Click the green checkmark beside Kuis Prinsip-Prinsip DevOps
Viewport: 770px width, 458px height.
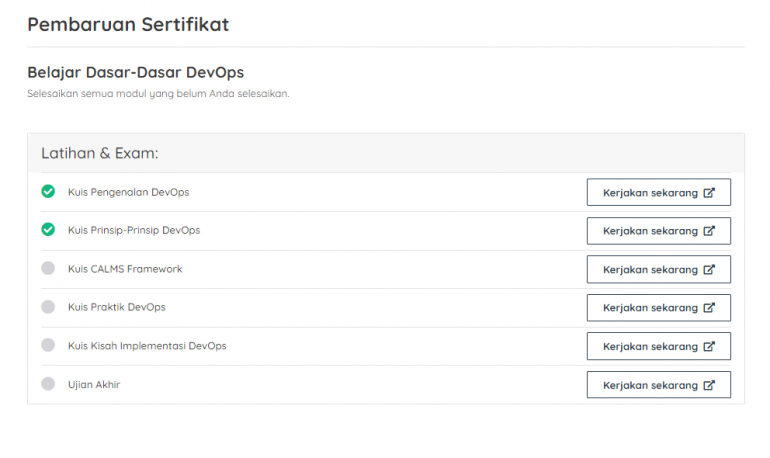pos(48,230)
